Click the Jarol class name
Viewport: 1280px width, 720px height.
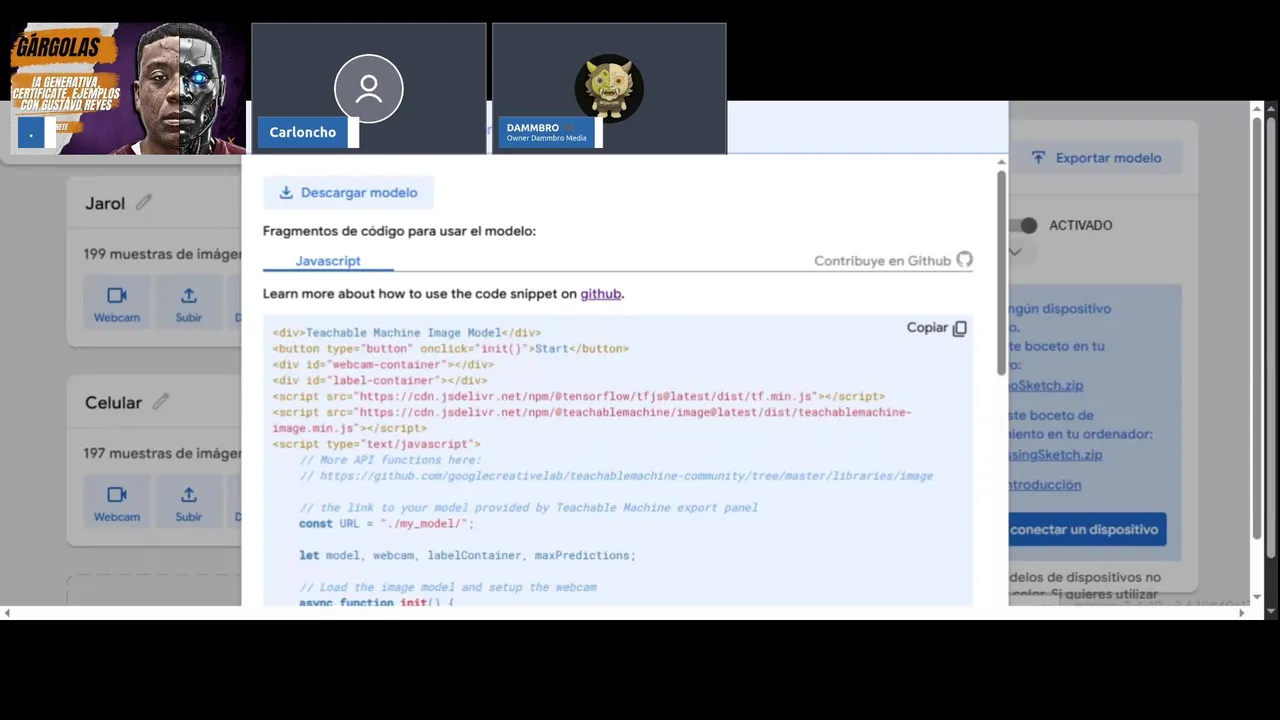(x=105, y=203)
